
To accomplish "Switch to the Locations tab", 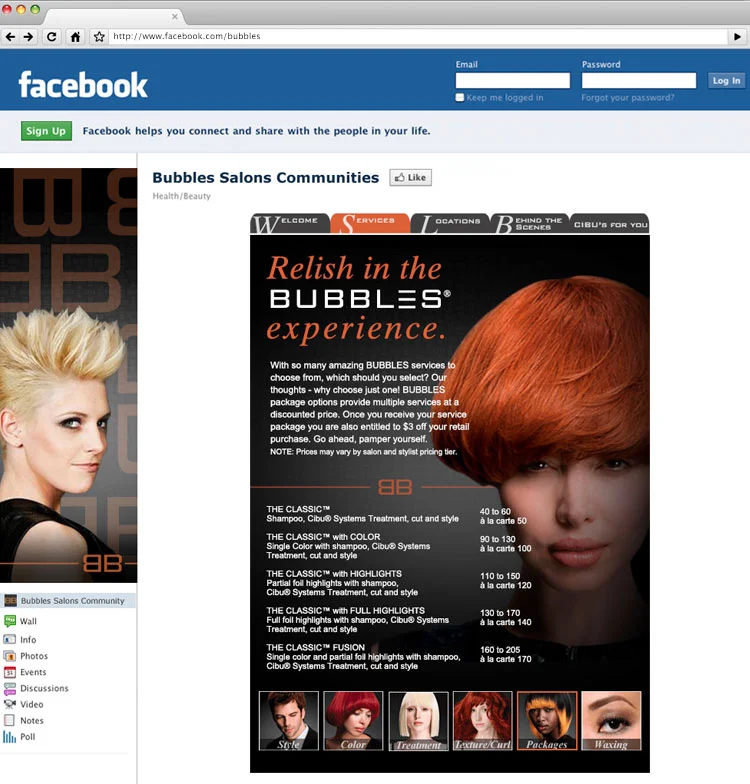I will click(x=450, y=224).
